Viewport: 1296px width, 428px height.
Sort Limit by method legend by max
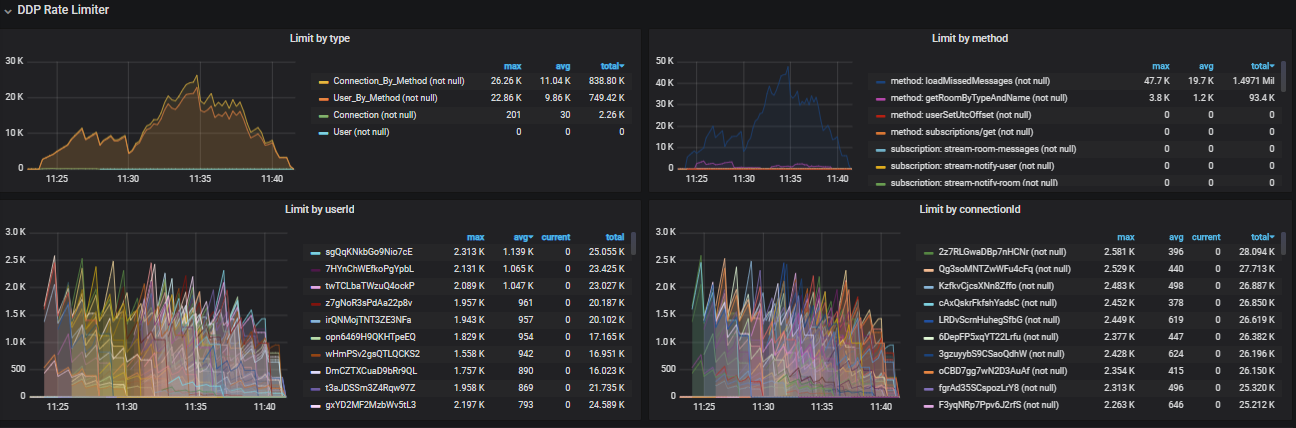[x=1161, y=66]
